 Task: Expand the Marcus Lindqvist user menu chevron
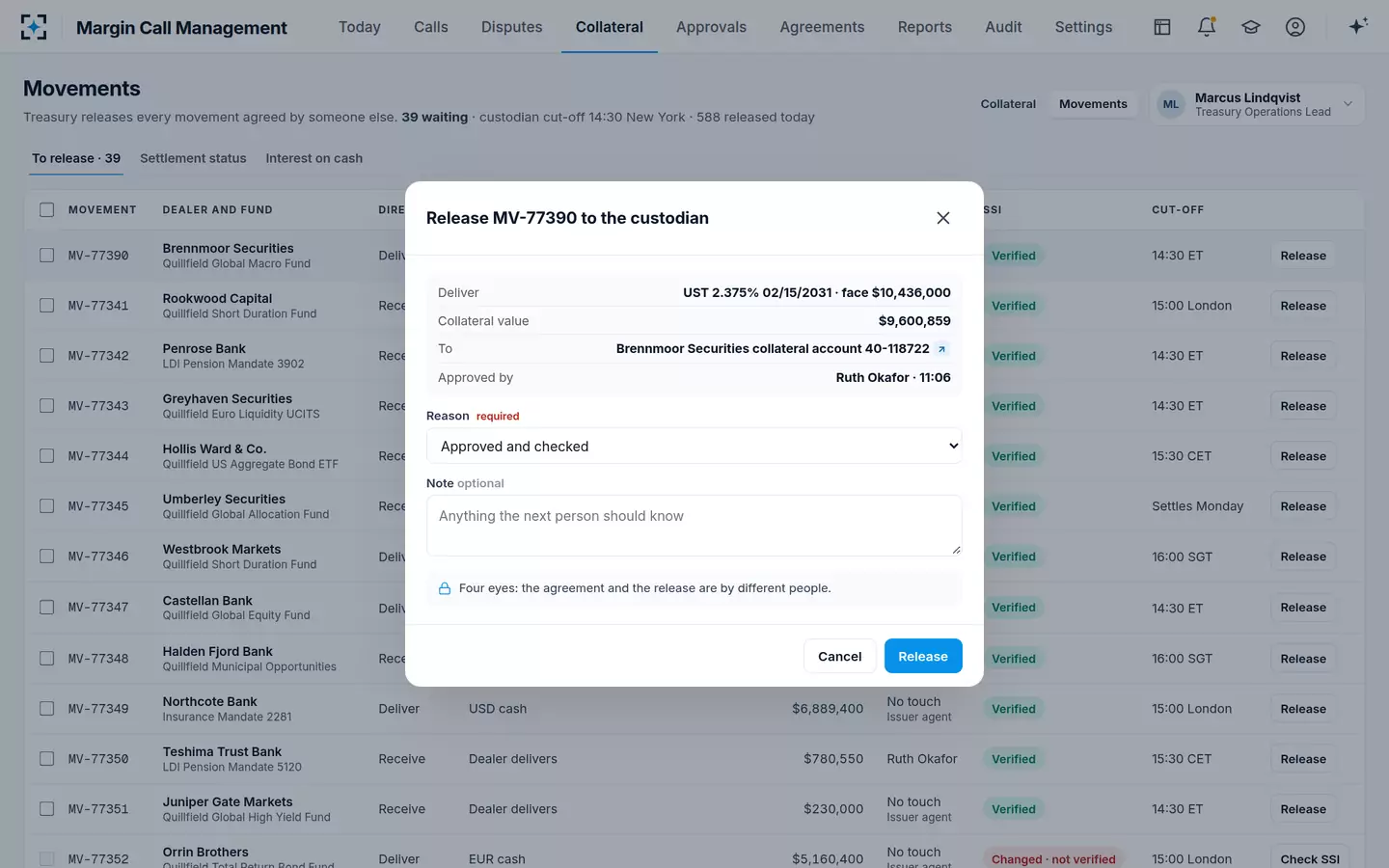pyautogui.click(x=1348, y=104)
